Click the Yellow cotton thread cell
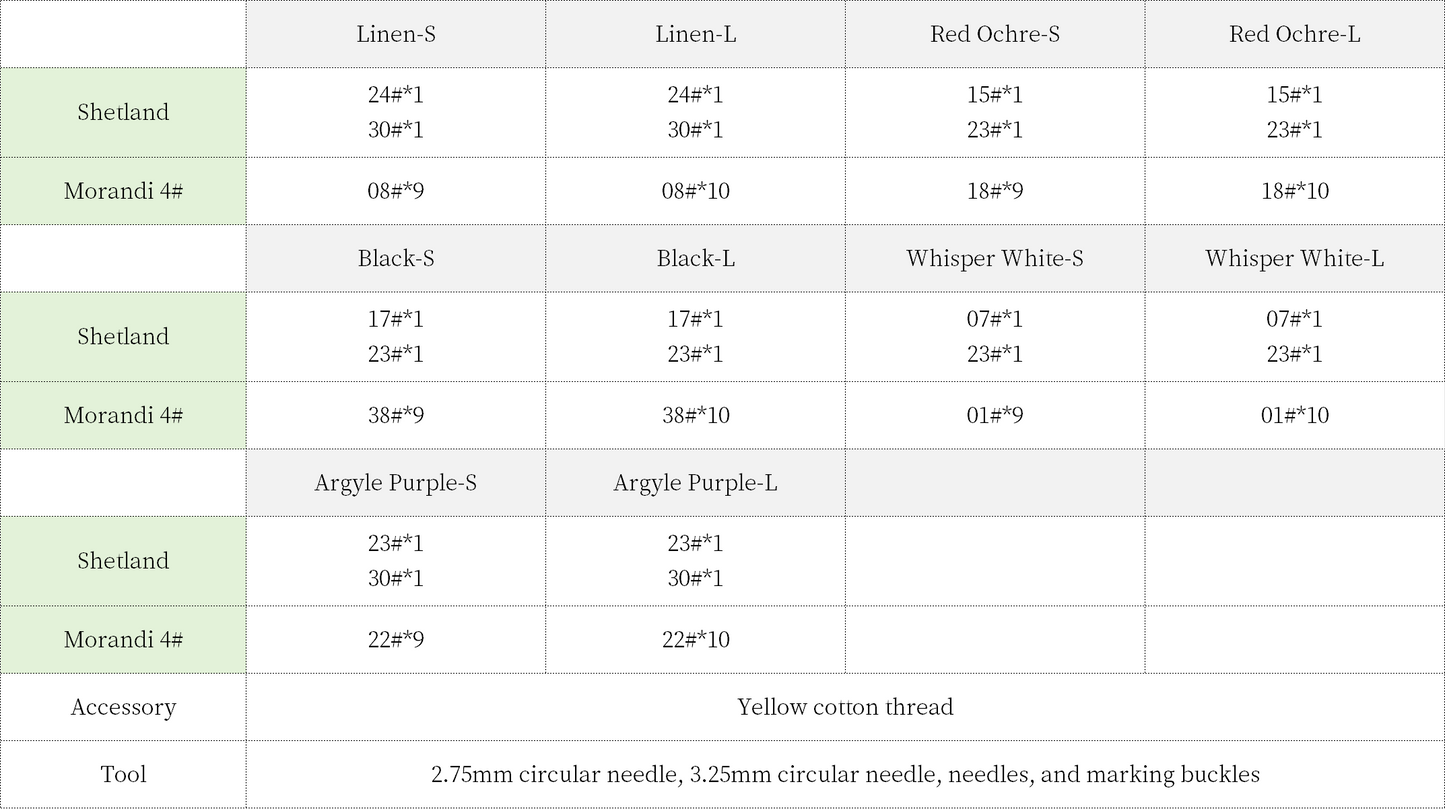Screen dimensions: 1445x809 click(x=845, y=707)
